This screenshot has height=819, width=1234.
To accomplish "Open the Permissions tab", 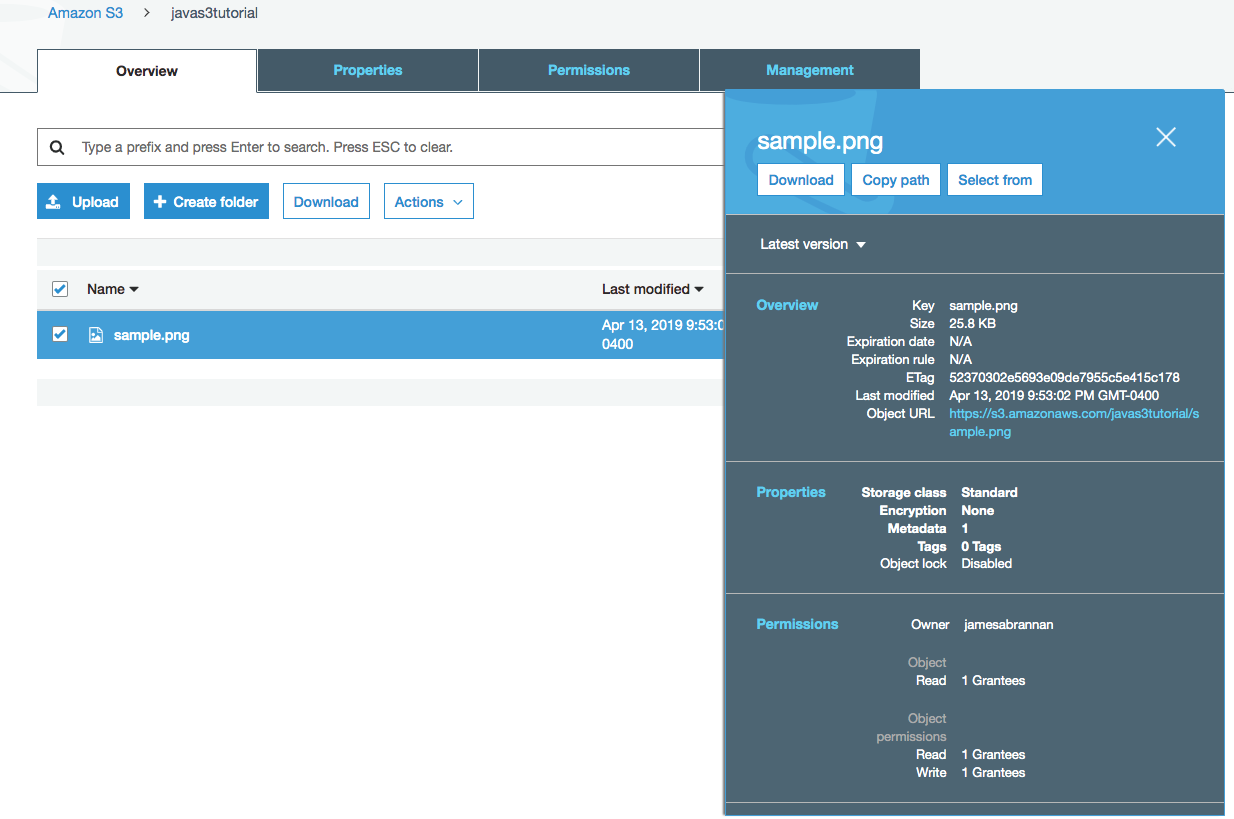I will pyautogui.click(x=589, y=70).
